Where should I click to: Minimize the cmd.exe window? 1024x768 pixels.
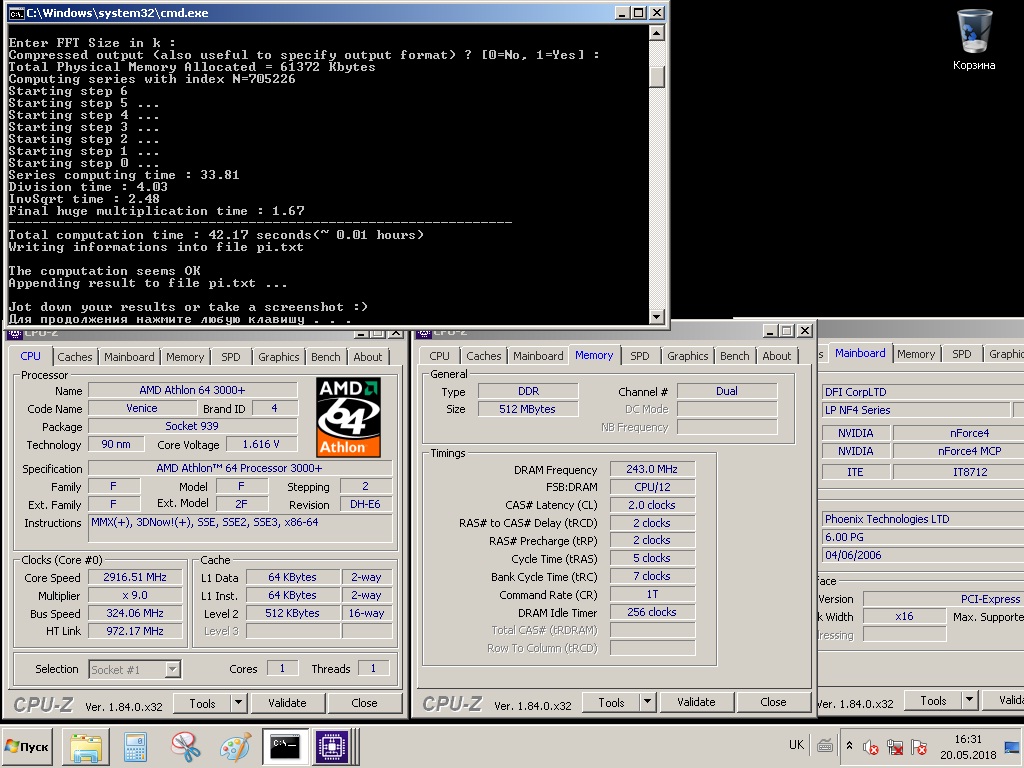(x=622, y=12)
